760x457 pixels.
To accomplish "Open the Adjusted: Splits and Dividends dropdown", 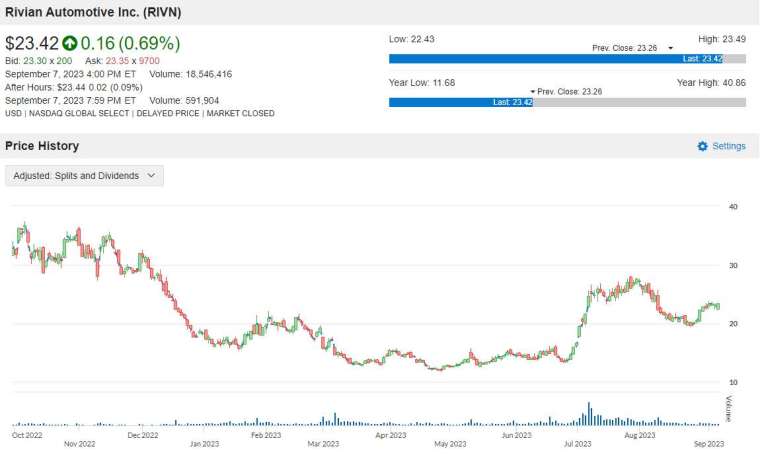I will pos(84,175).
